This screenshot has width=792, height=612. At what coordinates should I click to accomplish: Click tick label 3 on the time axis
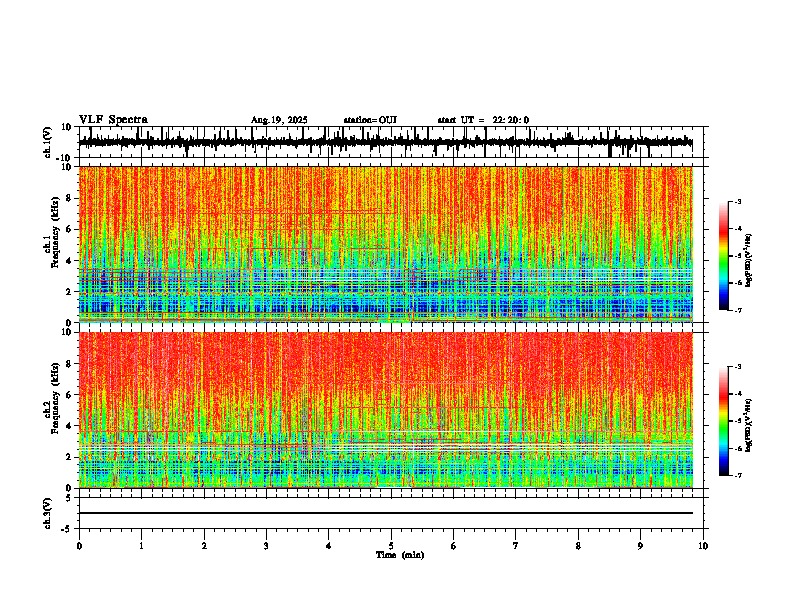pos(266,546)
